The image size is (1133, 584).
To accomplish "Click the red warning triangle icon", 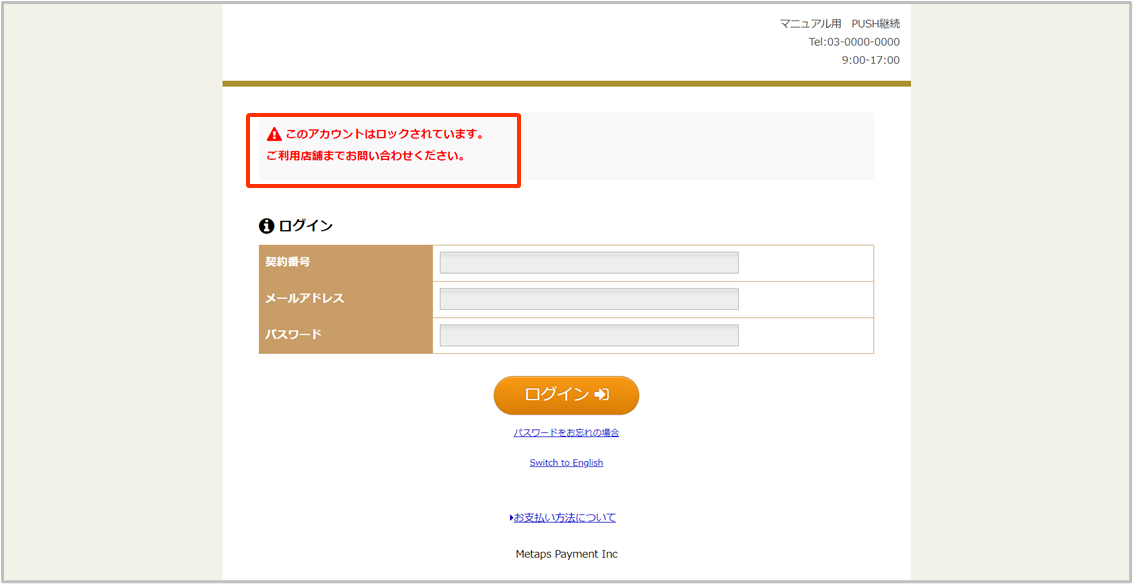I will 274,134.
